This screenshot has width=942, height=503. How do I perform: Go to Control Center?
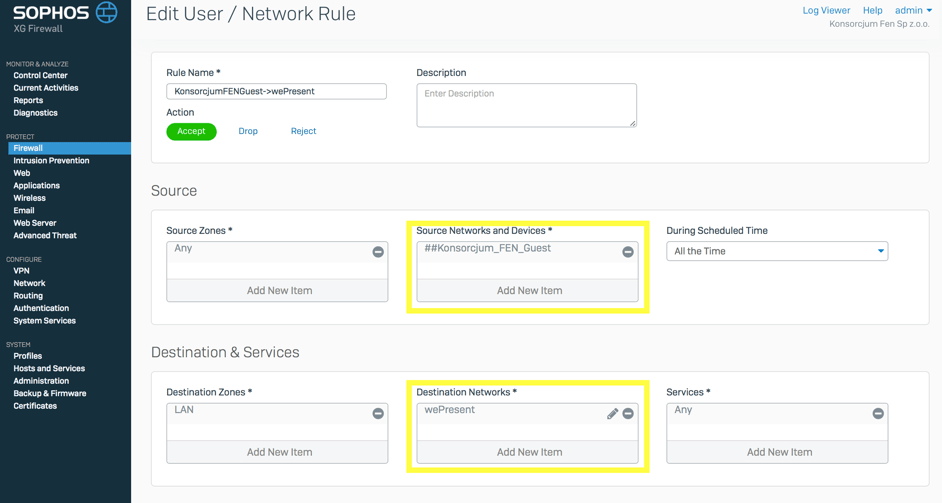point(40,75)
